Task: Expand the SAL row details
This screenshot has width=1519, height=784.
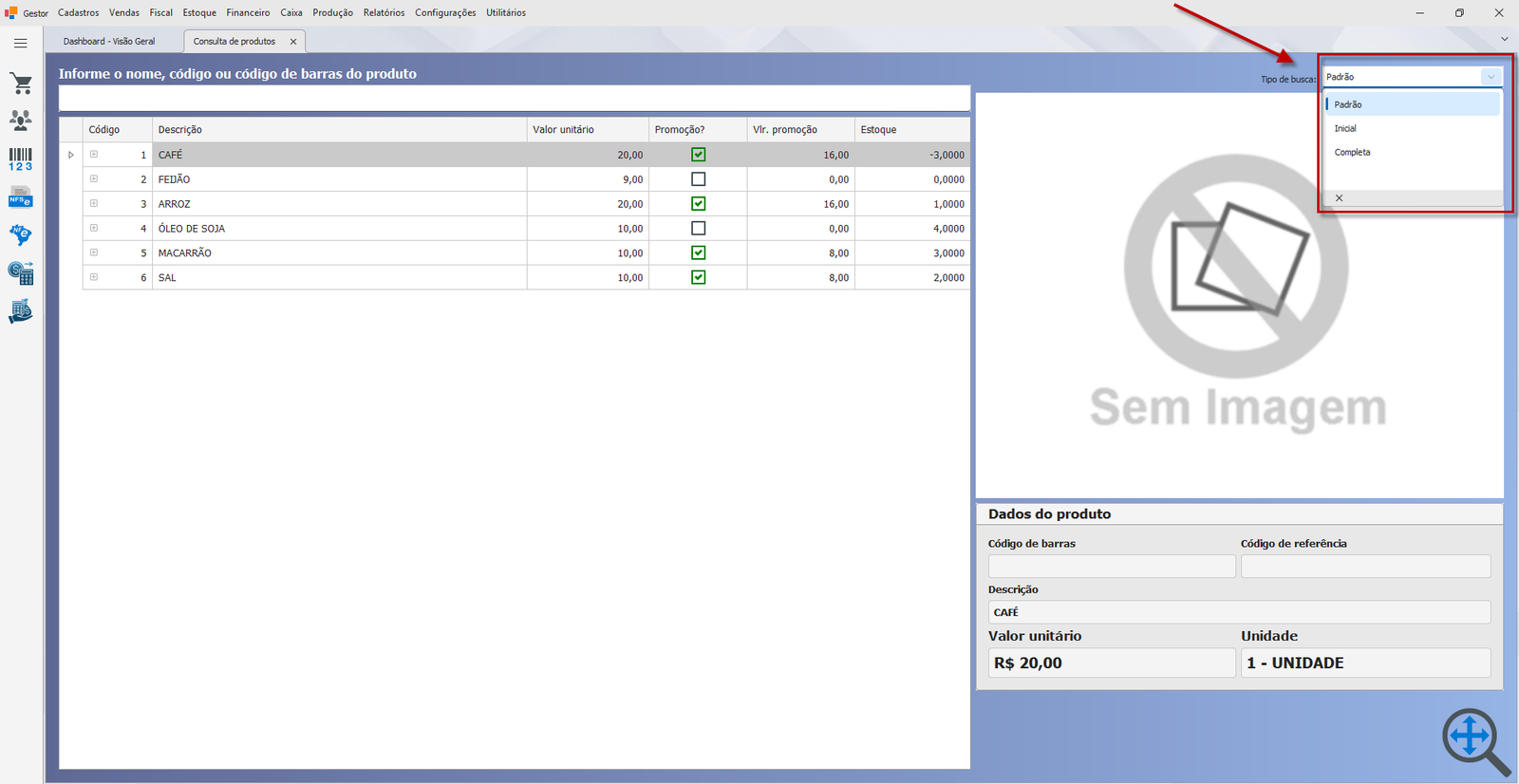Action: [94, 277]
